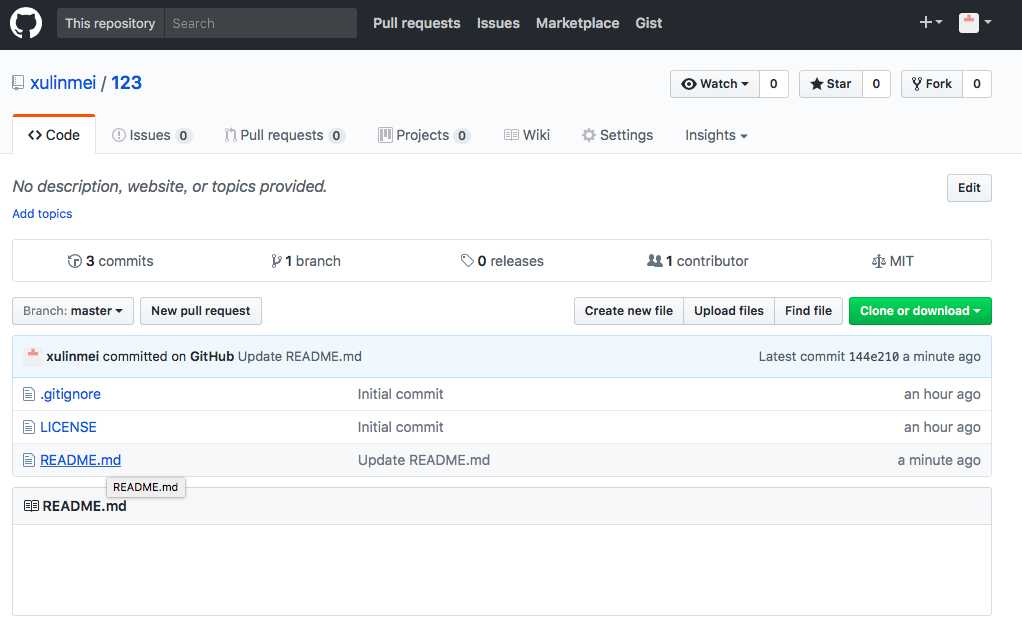Image resolution: width=1022 pixels, height=642 pixels.
Task: Click the This repository search scope label
Action: tap(110, 23)
